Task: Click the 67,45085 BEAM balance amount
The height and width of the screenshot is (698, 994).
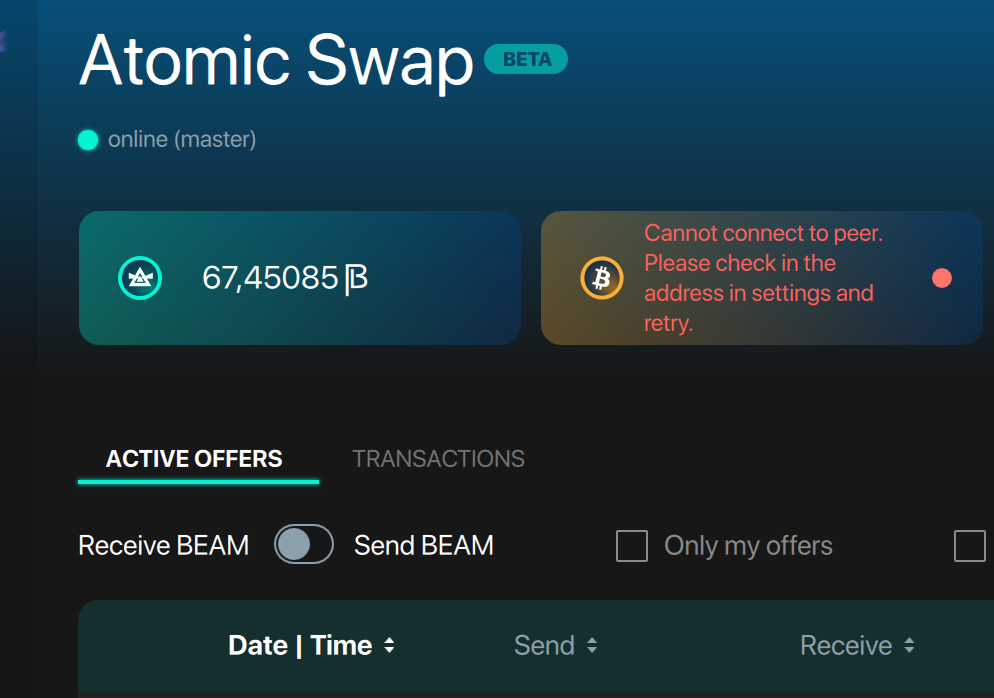Action: pos(283,278)
